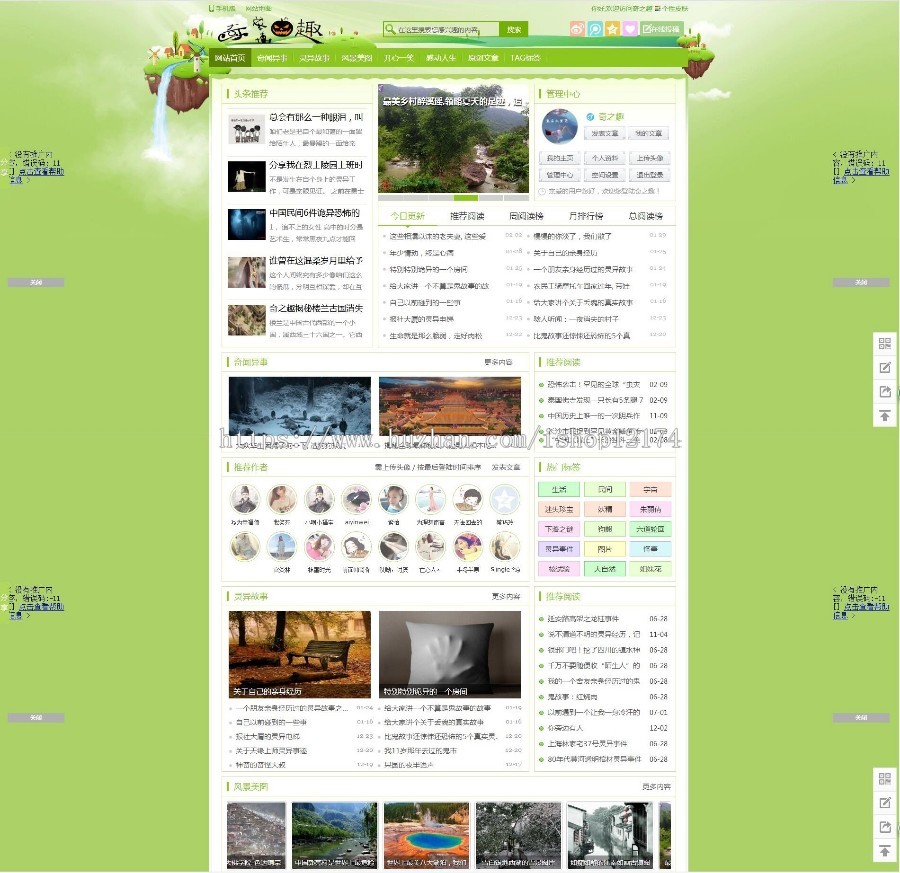
Task: Open article 上海林家宅37号灵异事件
Action: click(x=587, y=743)
